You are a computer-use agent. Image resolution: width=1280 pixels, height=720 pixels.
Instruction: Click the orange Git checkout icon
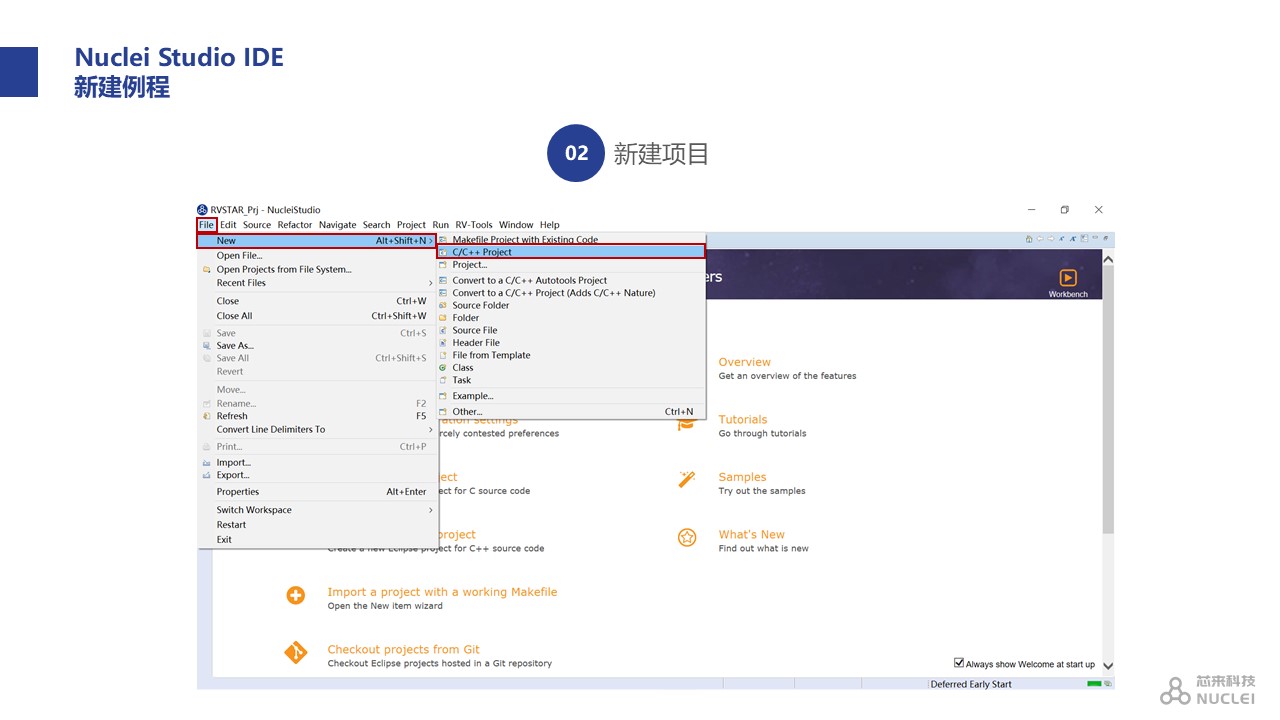pos(296,653)
